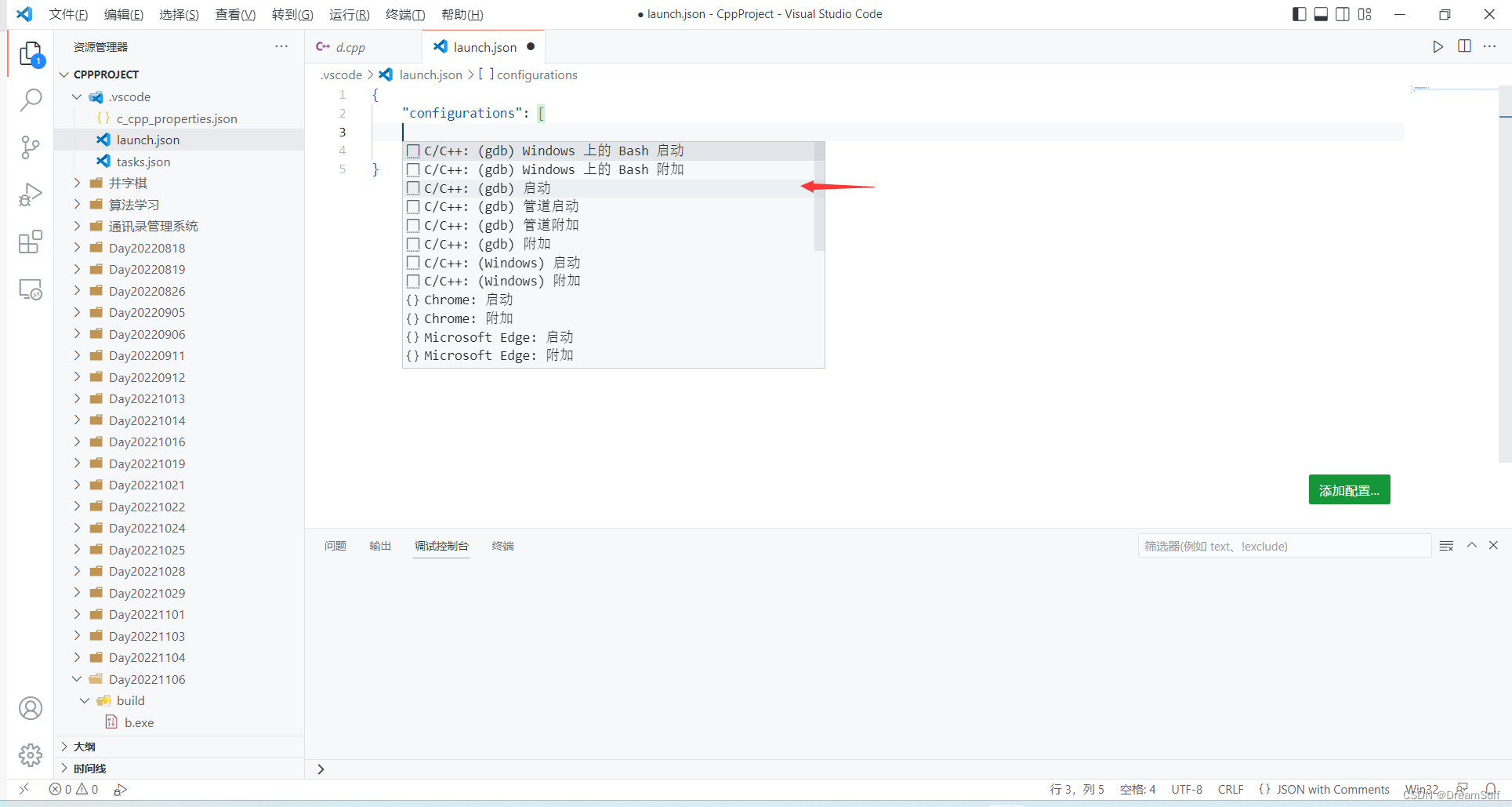Click the 添加配置... button
Screen dimensions: 1512x807
point(1349,490)
